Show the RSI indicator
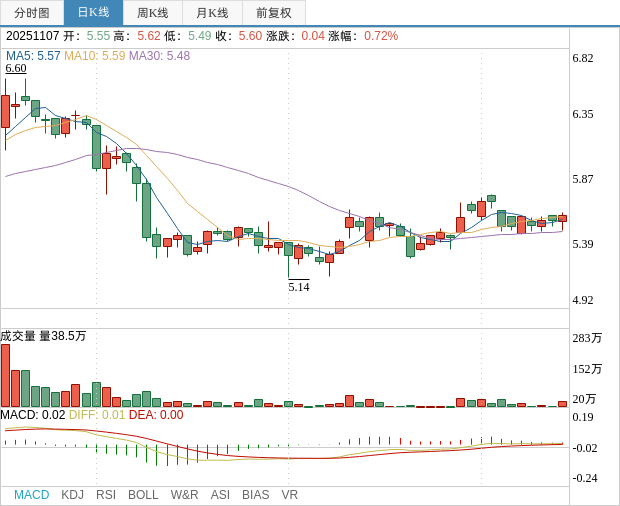The image size is (620, 506). tap(106, 495)
